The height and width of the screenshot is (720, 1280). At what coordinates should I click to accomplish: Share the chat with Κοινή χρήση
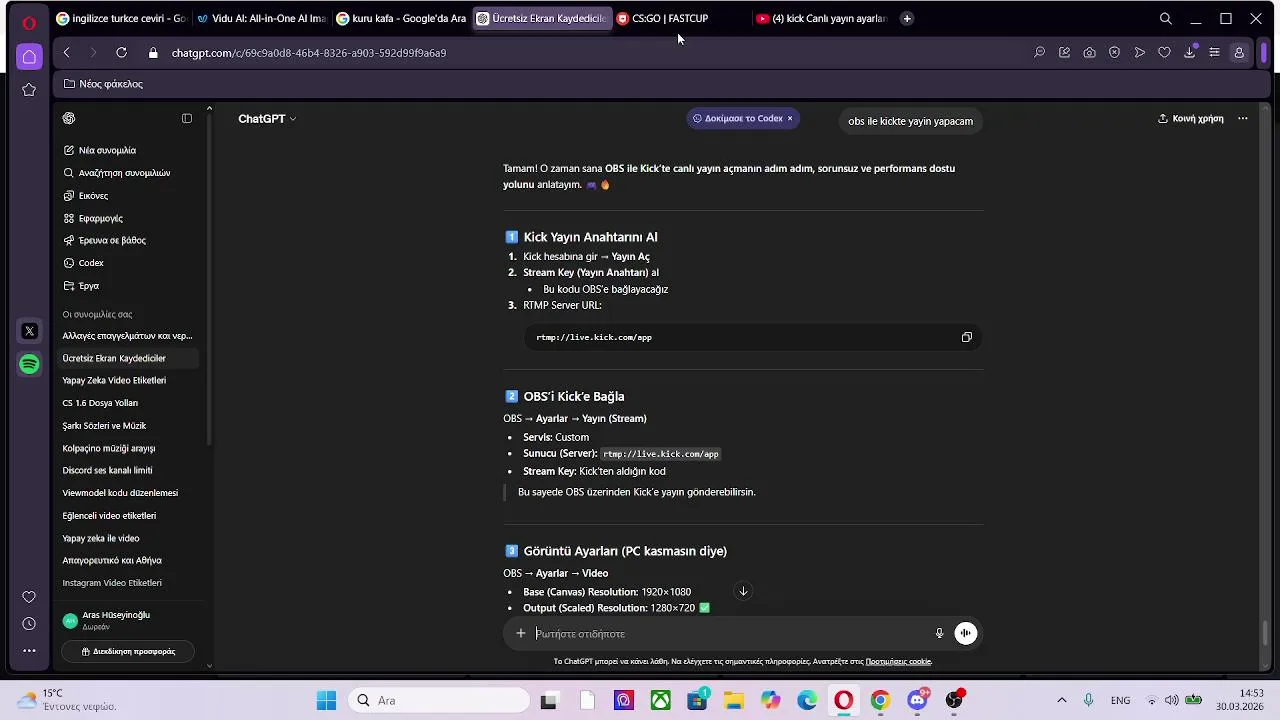1190,118
